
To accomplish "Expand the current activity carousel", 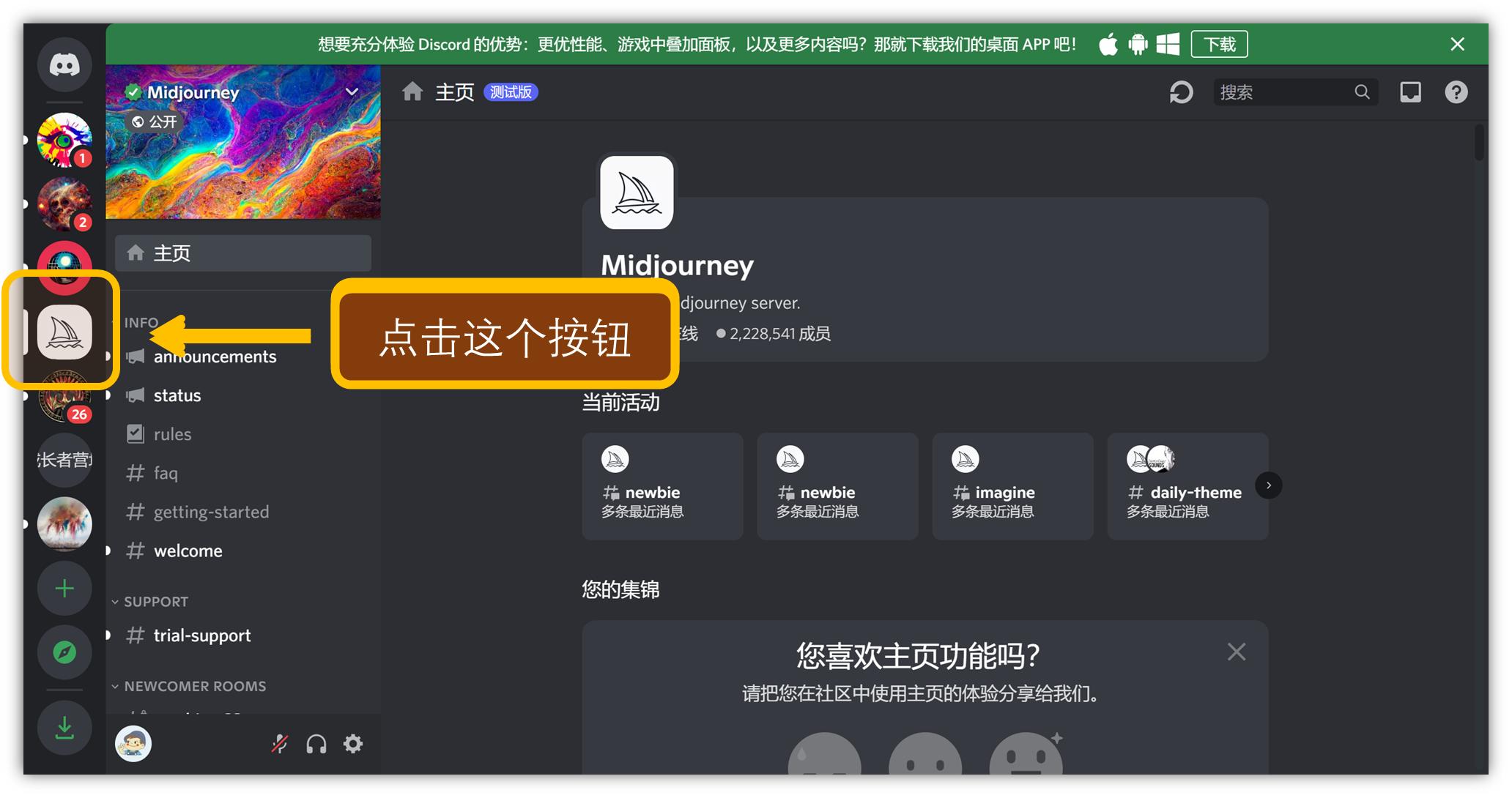I will (1269, 485).
